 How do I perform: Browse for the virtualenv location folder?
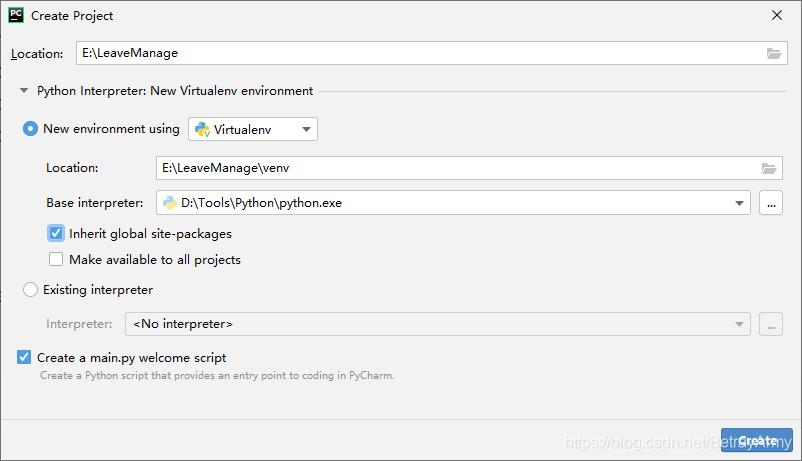(x=769, y=168)
